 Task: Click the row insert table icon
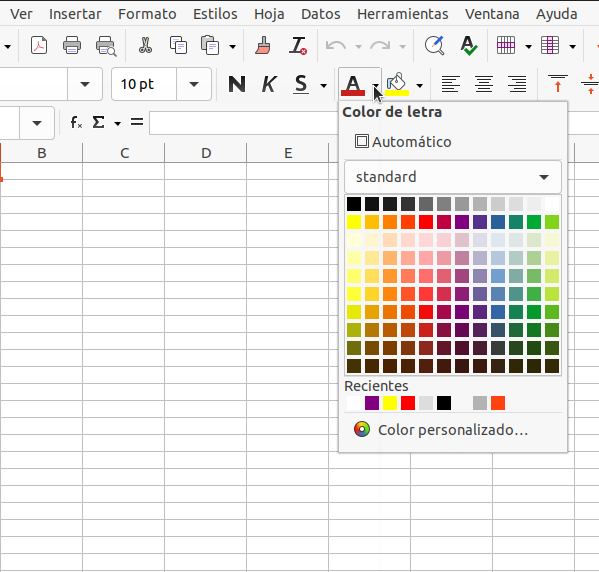pyautogui.click(x=506, y=45)
